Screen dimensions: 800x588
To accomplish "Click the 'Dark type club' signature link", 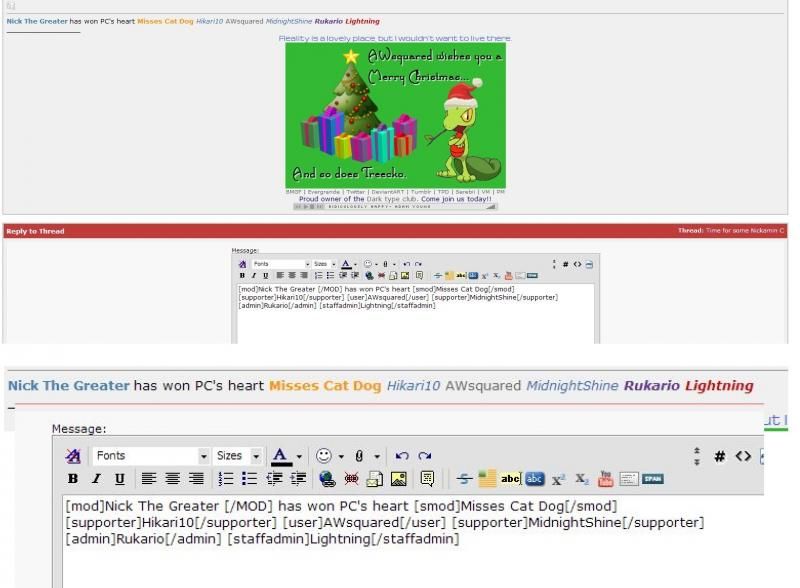I will pos(392,199).
